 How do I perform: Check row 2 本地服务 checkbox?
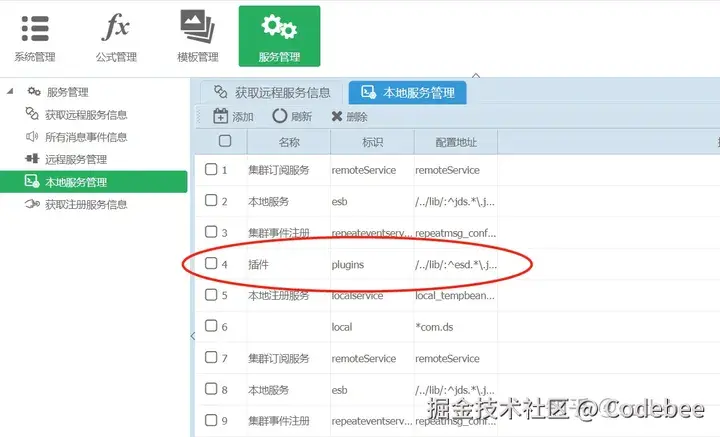211,200
